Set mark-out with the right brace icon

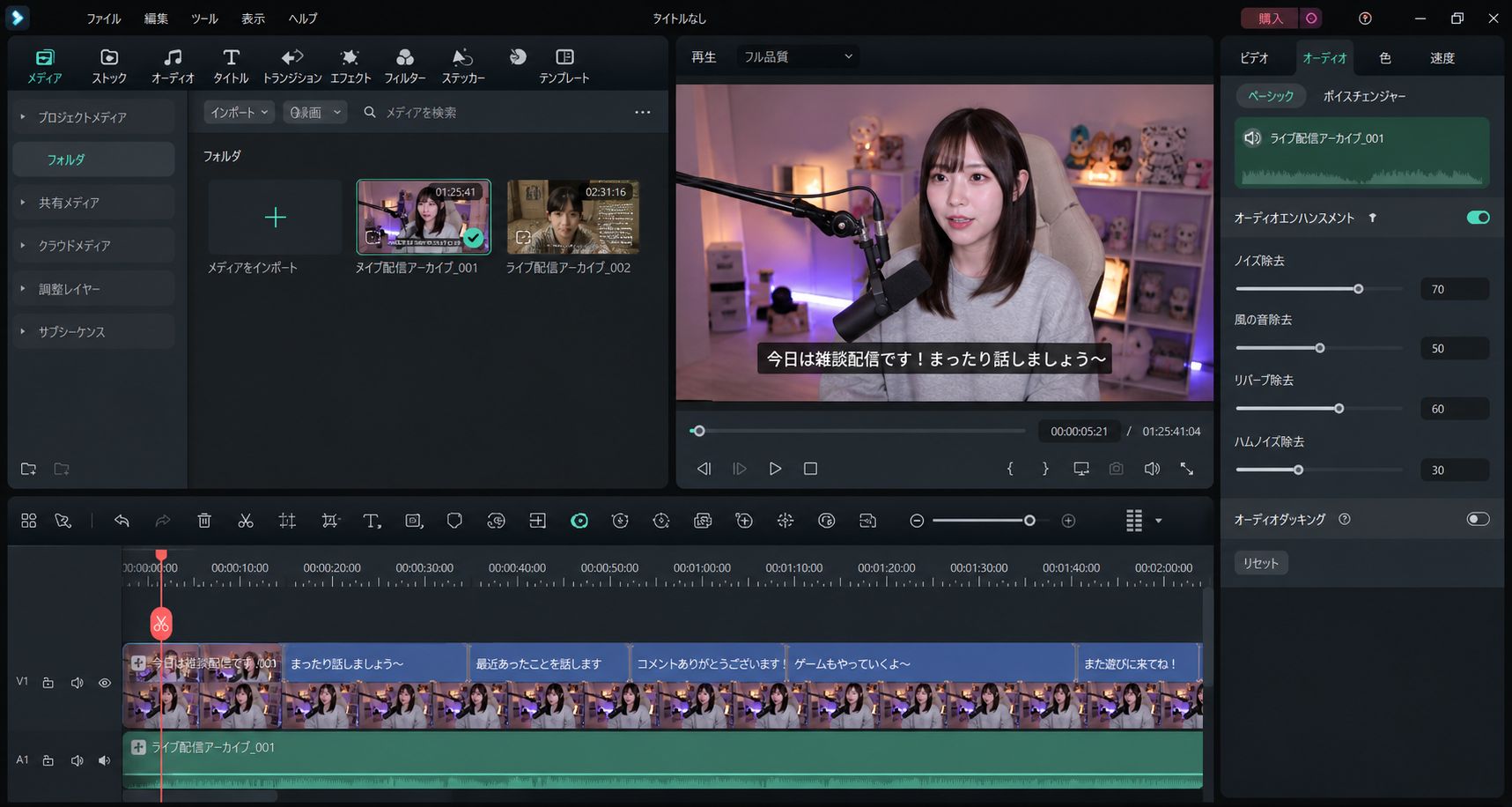click(1045, 469)
